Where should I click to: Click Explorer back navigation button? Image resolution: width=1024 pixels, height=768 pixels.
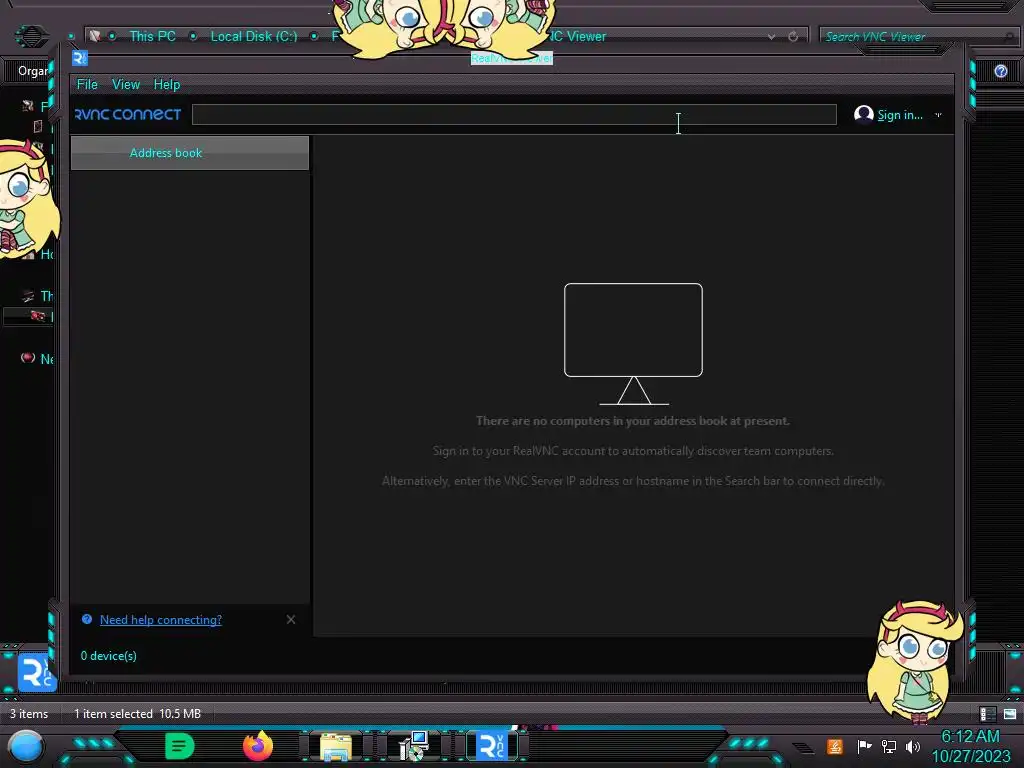coord(31,37)
